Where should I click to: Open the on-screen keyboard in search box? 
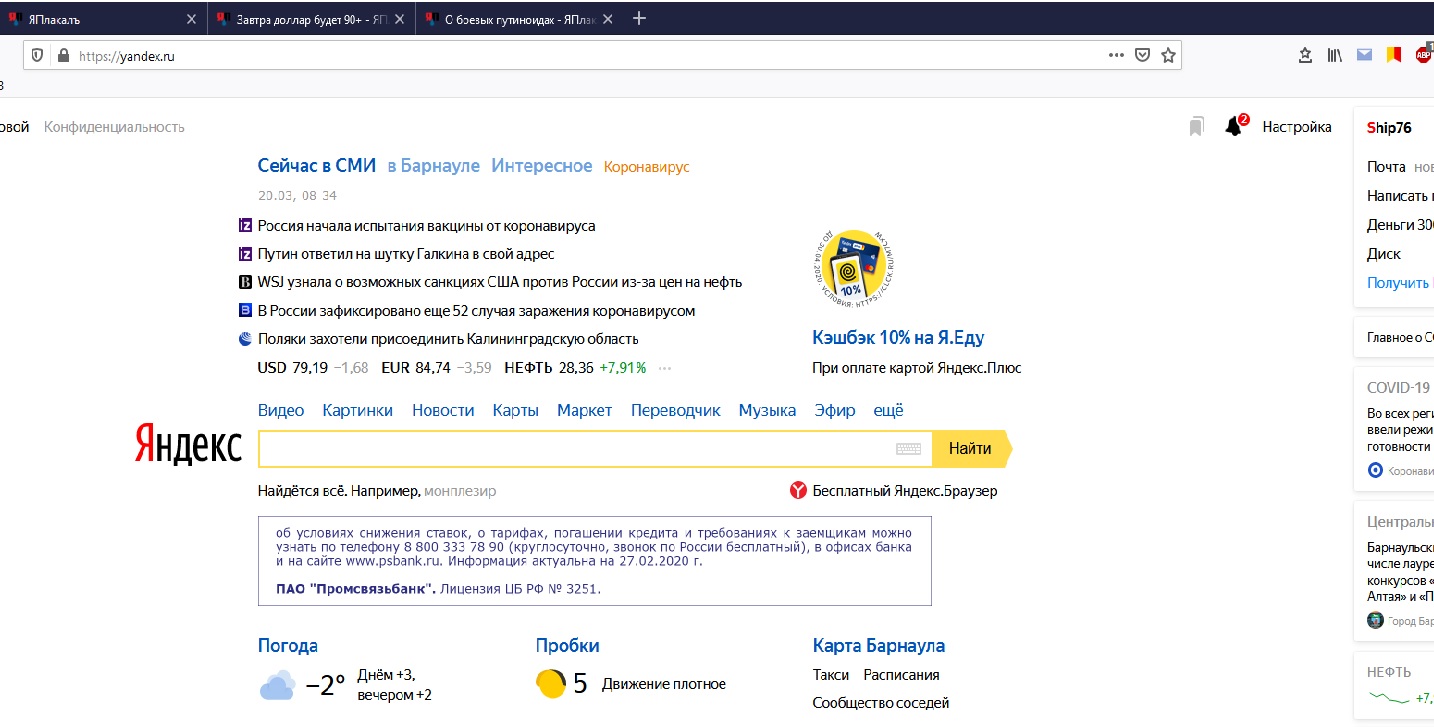pos(908,449)
